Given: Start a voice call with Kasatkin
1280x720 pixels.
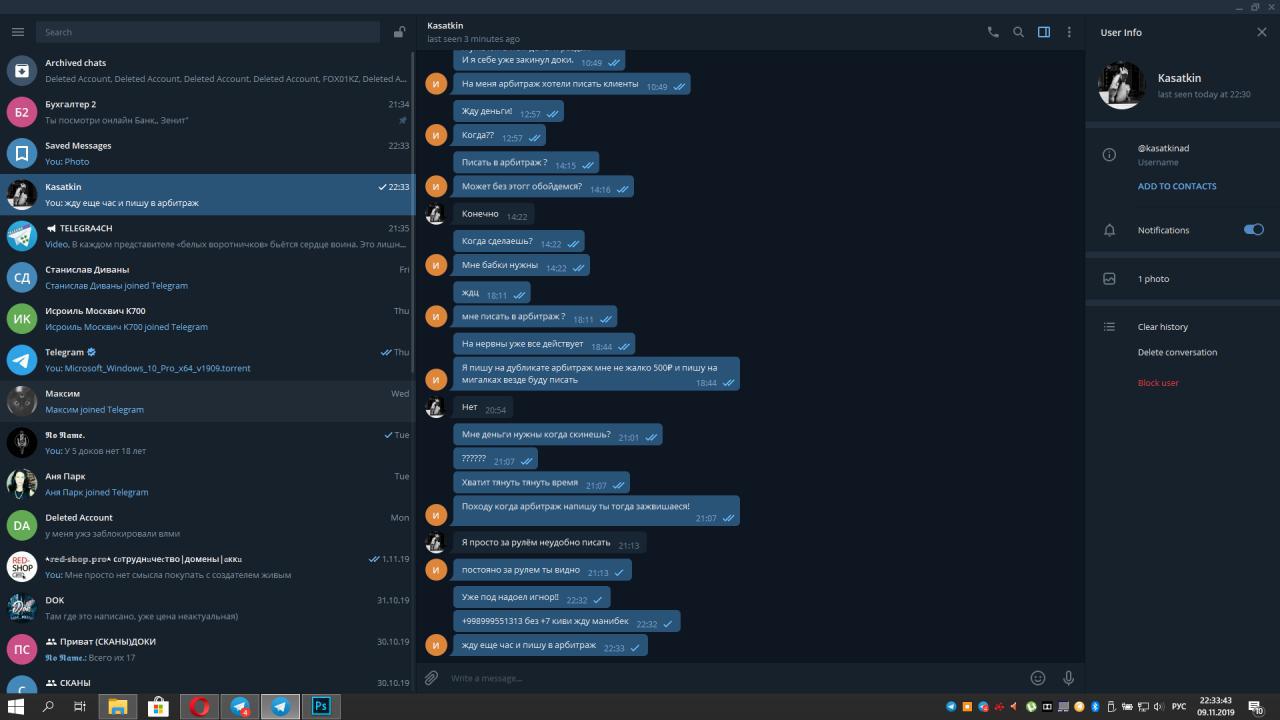Looking at the screenshot, I should [993, 32].
